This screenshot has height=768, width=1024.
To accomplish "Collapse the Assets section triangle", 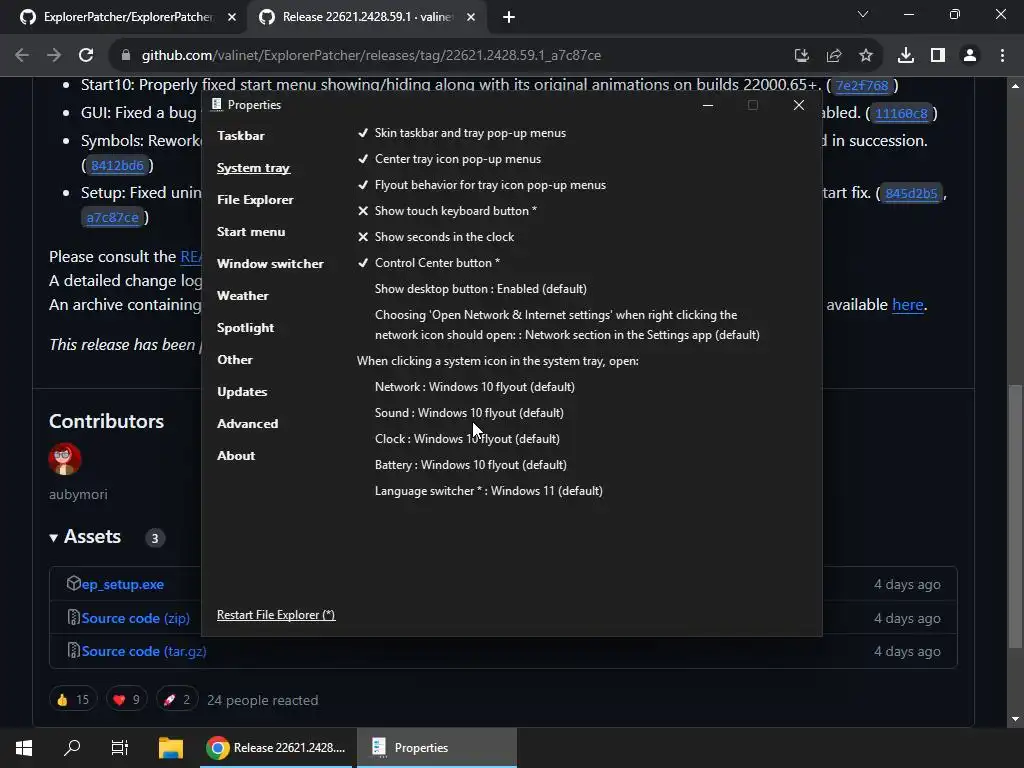I will pyautogui.click(x=54, y=538).
